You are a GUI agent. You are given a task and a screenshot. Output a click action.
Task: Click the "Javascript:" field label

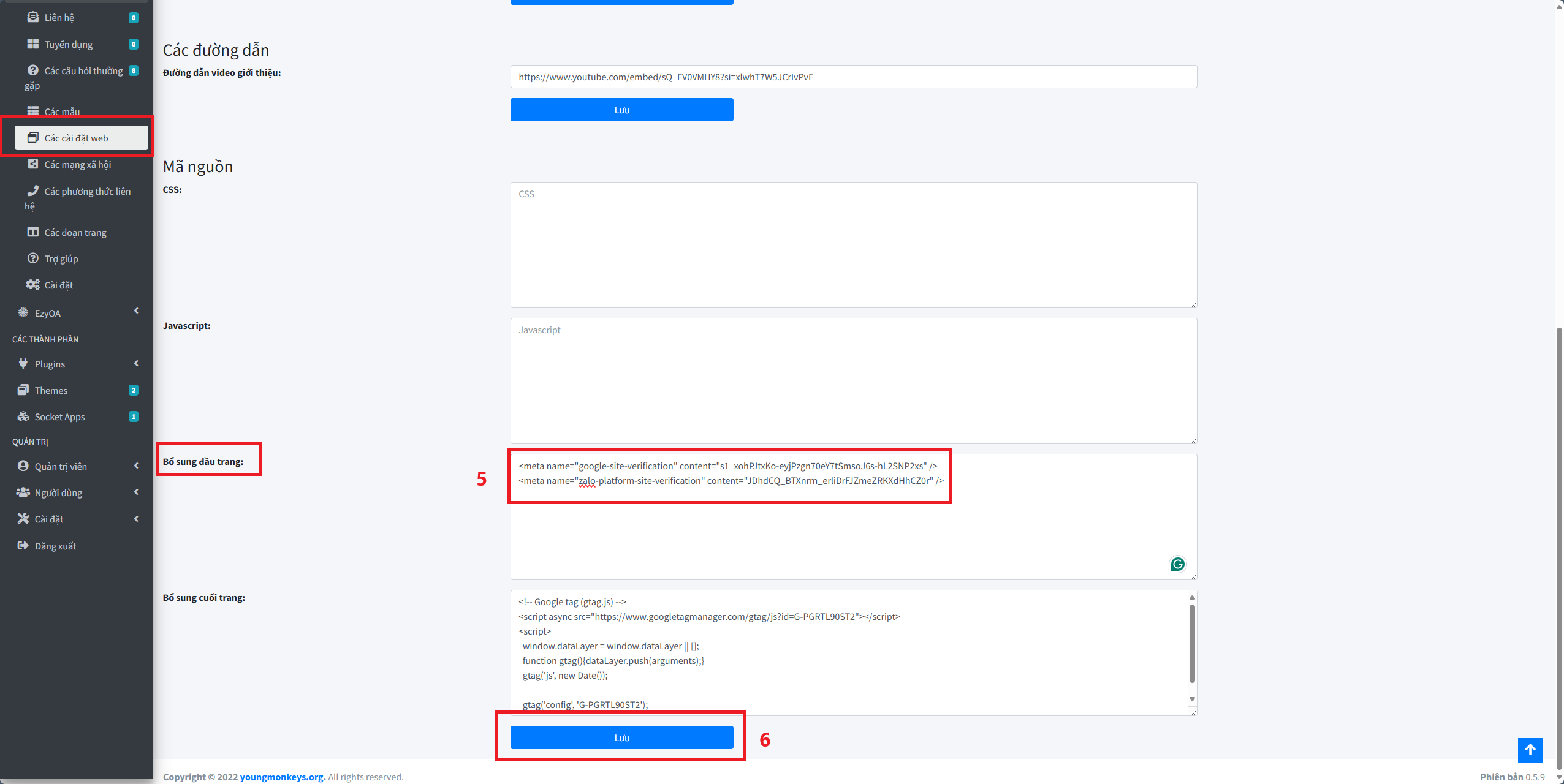[186, 325]
